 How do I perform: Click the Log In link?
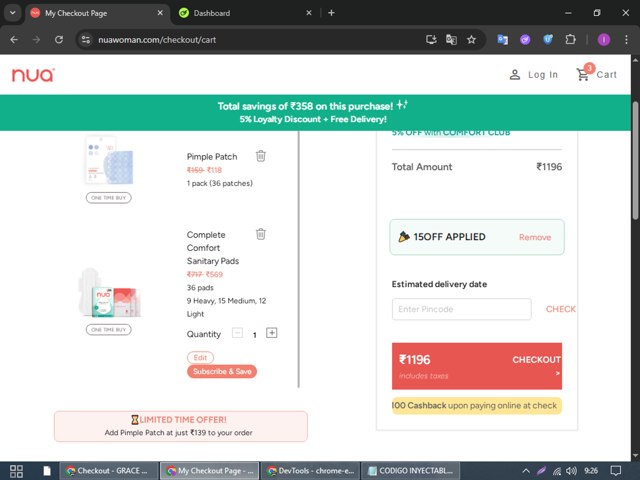point(533,75)
